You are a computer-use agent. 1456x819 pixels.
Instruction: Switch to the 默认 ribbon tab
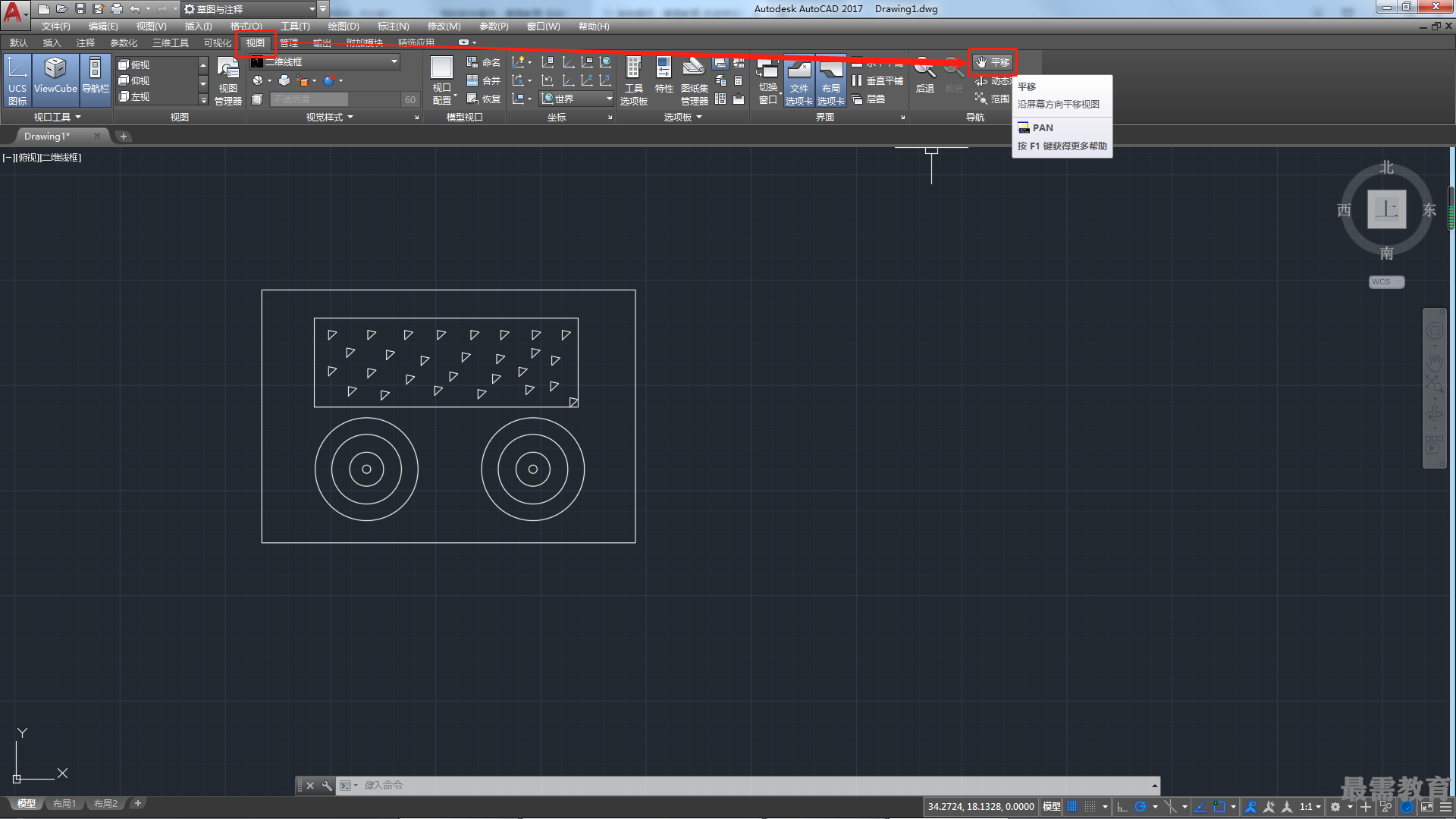coord(19,42)
